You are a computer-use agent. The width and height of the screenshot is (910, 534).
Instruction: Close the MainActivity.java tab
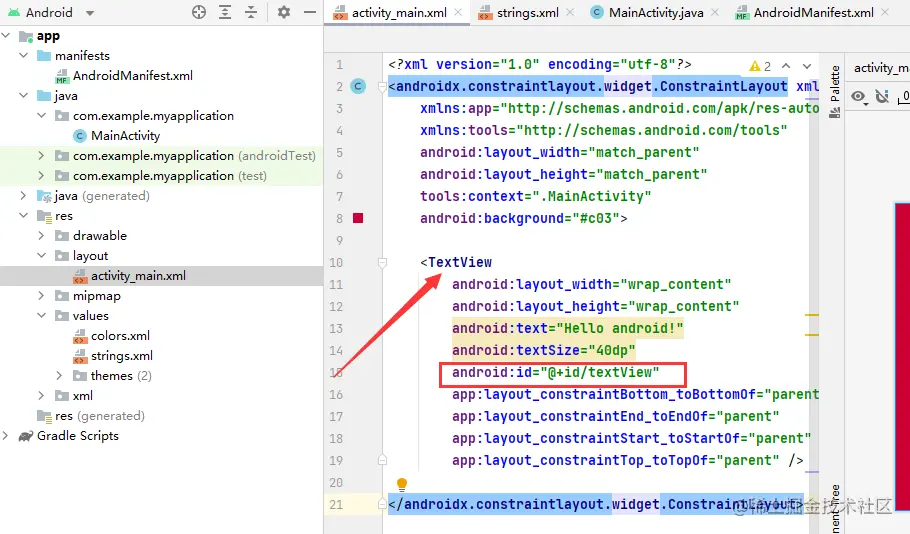tap(715, 12)
